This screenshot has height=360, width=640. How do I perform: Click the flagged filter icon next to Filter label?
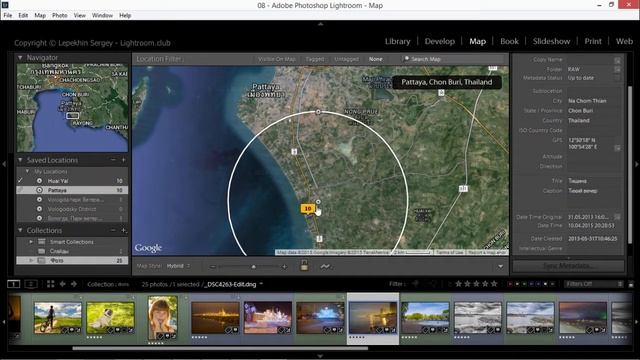pyautogui.click(x=415, y=284)
